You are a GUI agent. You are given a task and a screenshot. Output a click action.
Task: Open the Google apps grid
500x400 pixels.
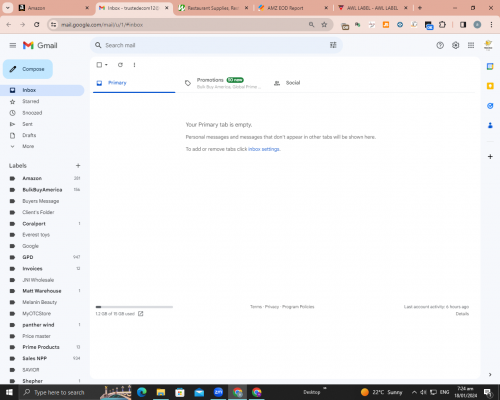point(471,45)
